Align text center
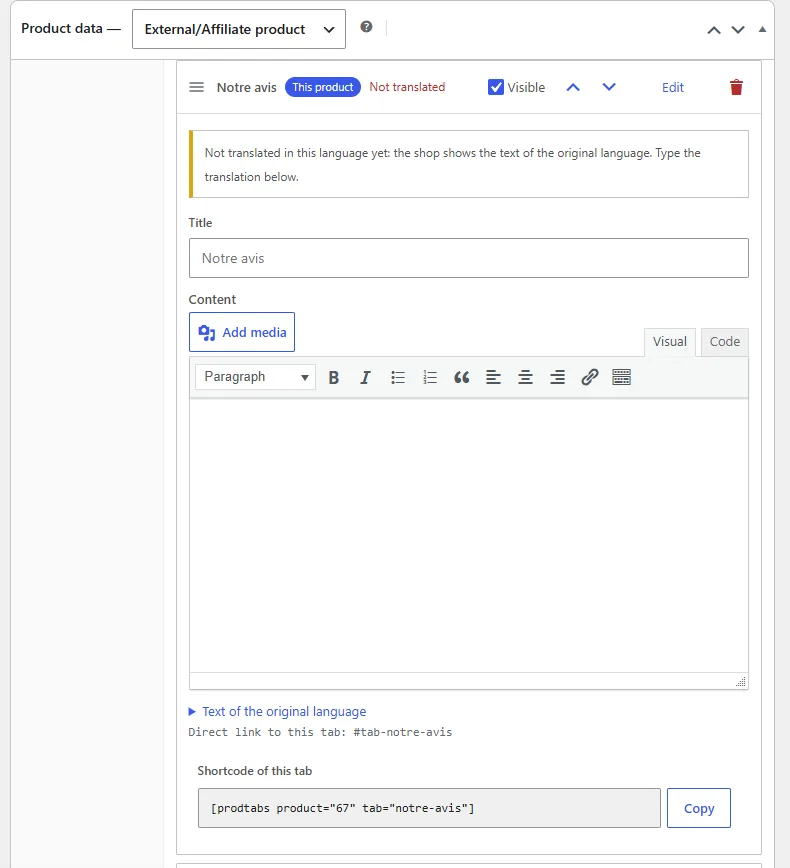 point(525,378)
